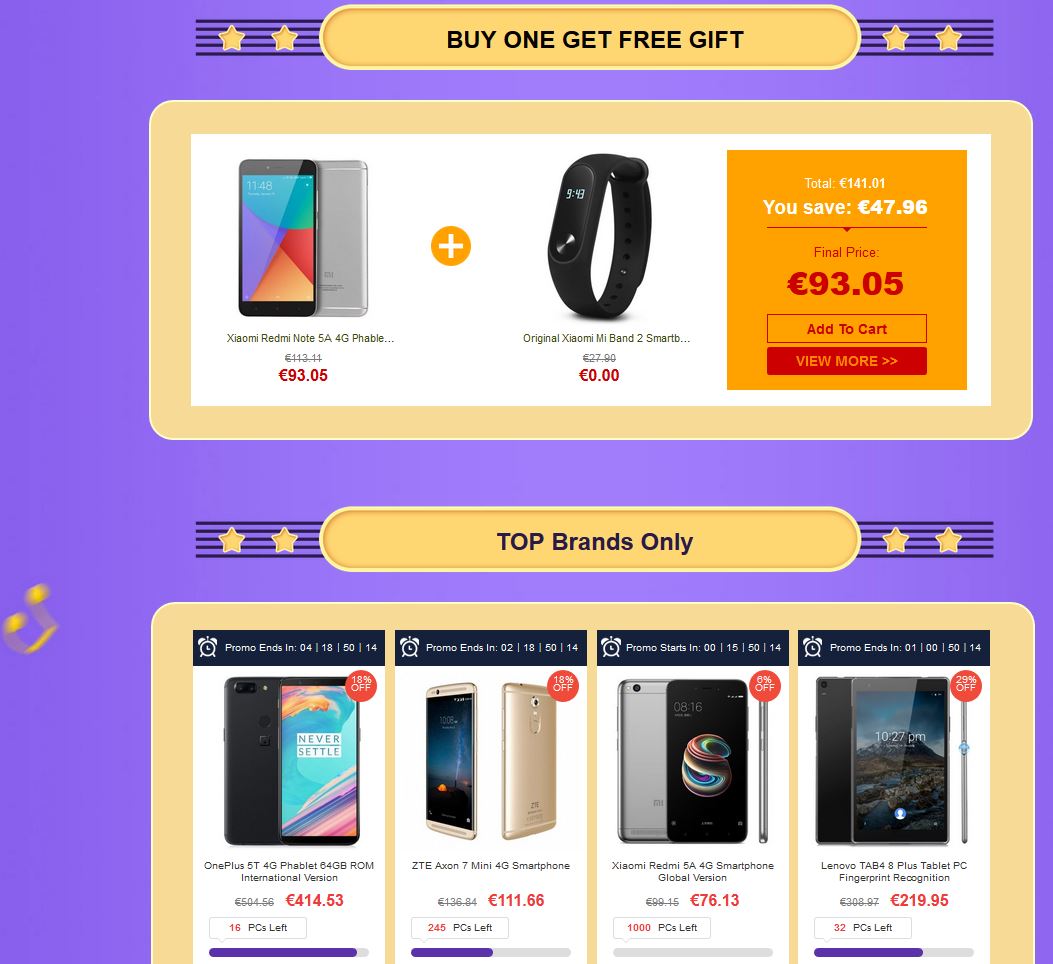Click the ZTE Axon 7 Mini phone image
This screenshot has height=964, width=1053.
coord(491,760)
